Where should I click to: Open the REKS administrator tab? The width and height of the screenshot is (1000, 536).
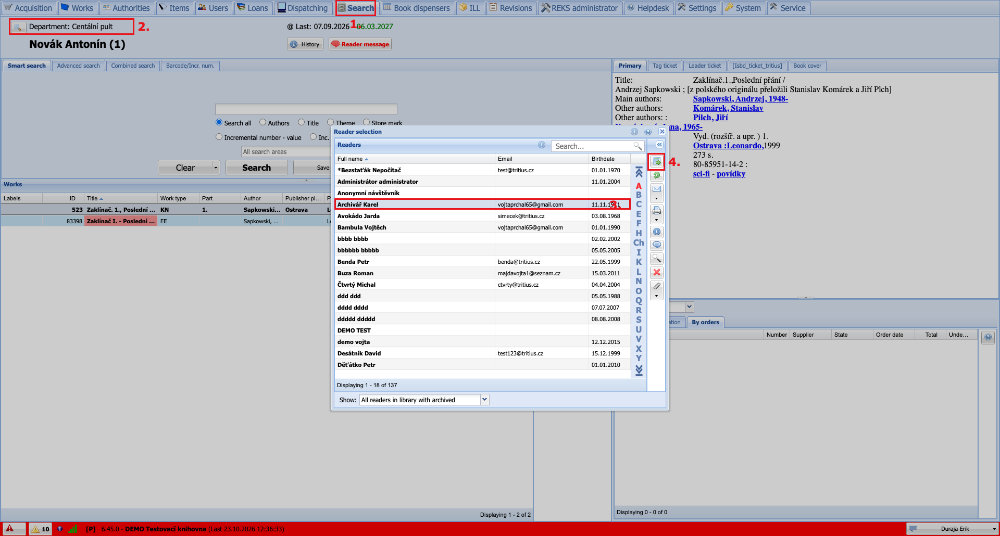pyautogui.click(x=579, y=8)
